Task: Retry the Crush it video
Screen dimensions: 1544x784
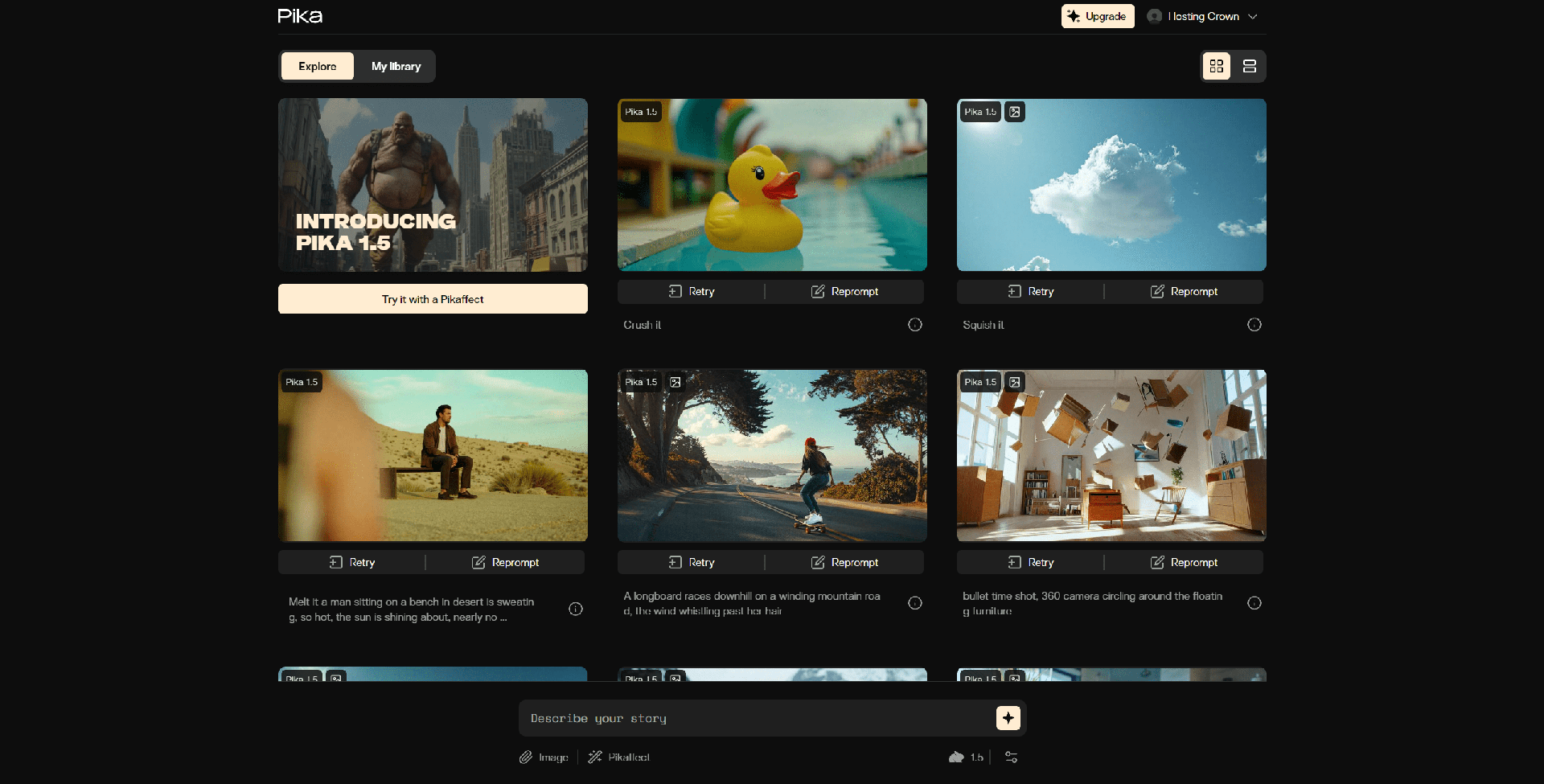Action: pyautogui.click(x=692, y=291)
